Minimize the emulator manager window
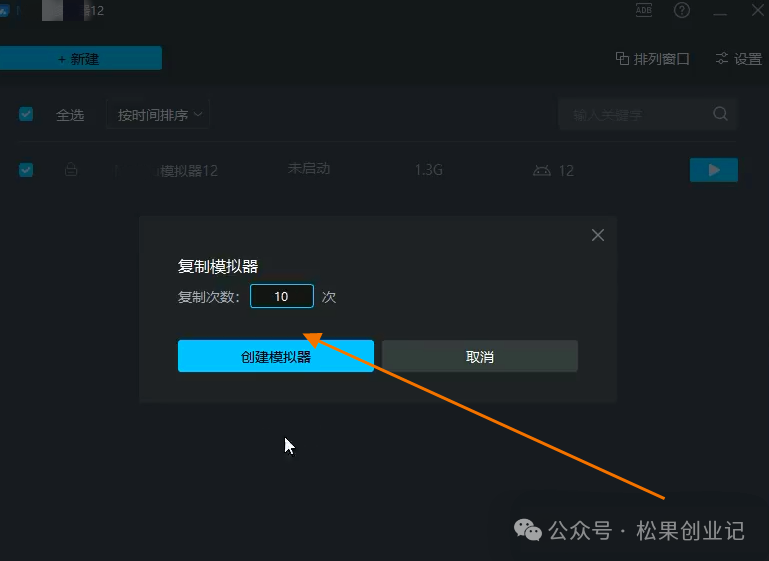Screen dimensions: 769x561 719,11
